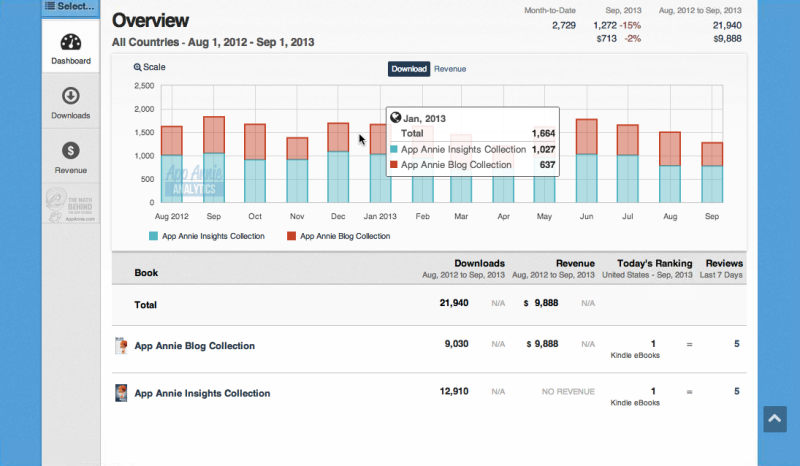Click Insights Collection reviews count 5
Viewport: 800px width, 466px height.
click(x=736, y=391)
